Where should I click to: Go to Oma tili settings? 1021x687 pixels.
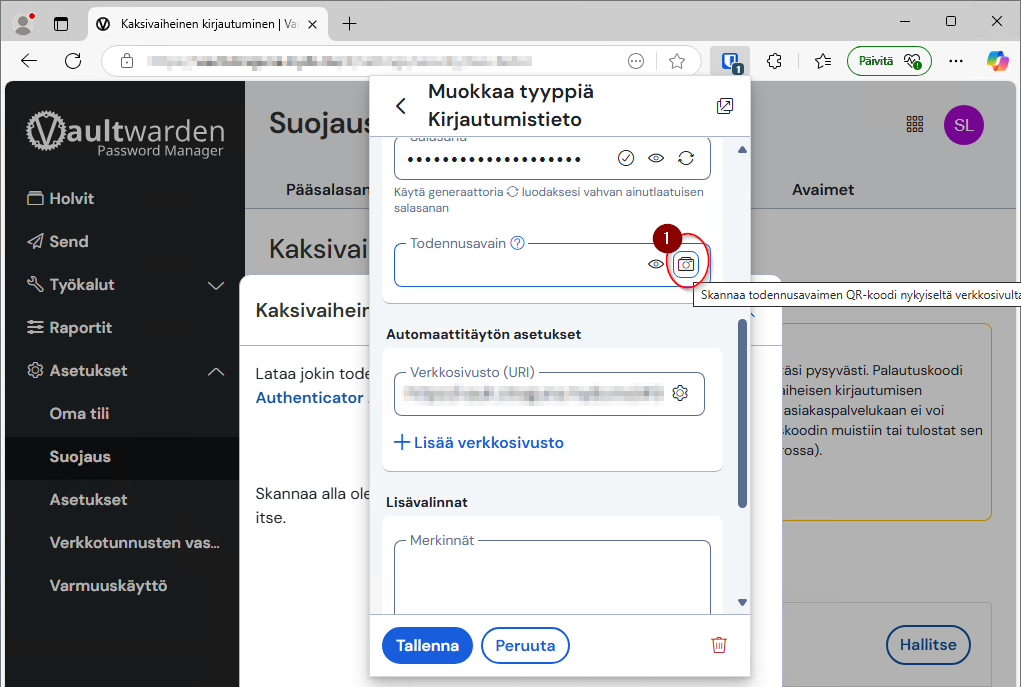tap(79, 414)
